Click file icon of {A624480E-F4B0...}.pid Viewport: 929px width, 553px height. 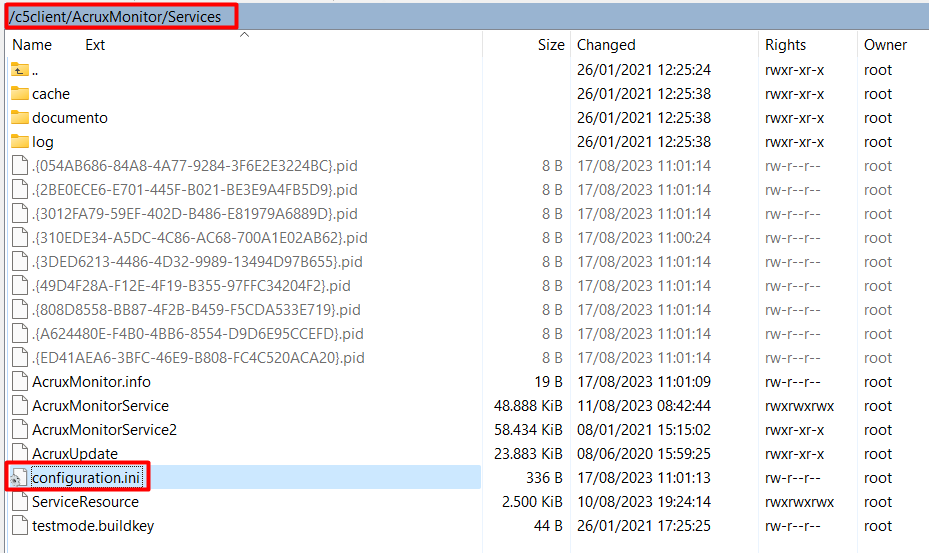point(20,334)
